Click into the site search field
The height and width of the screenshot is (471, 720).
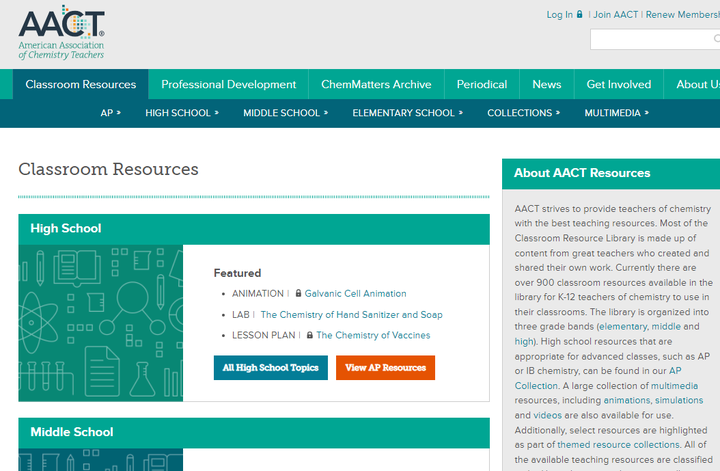click(655, 39)
